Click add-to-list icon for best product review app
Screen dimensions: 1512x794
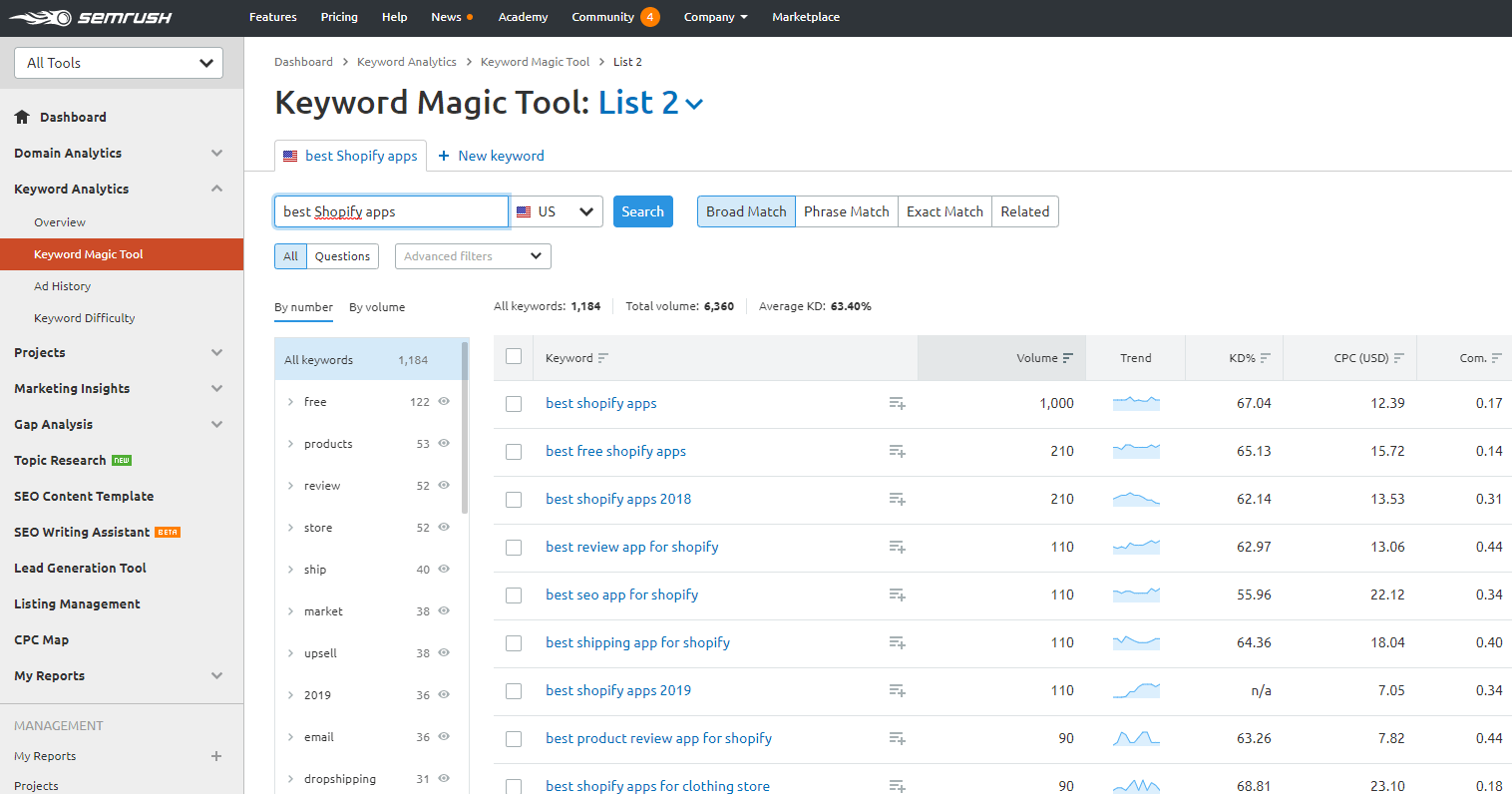click(x=897, y=738)
